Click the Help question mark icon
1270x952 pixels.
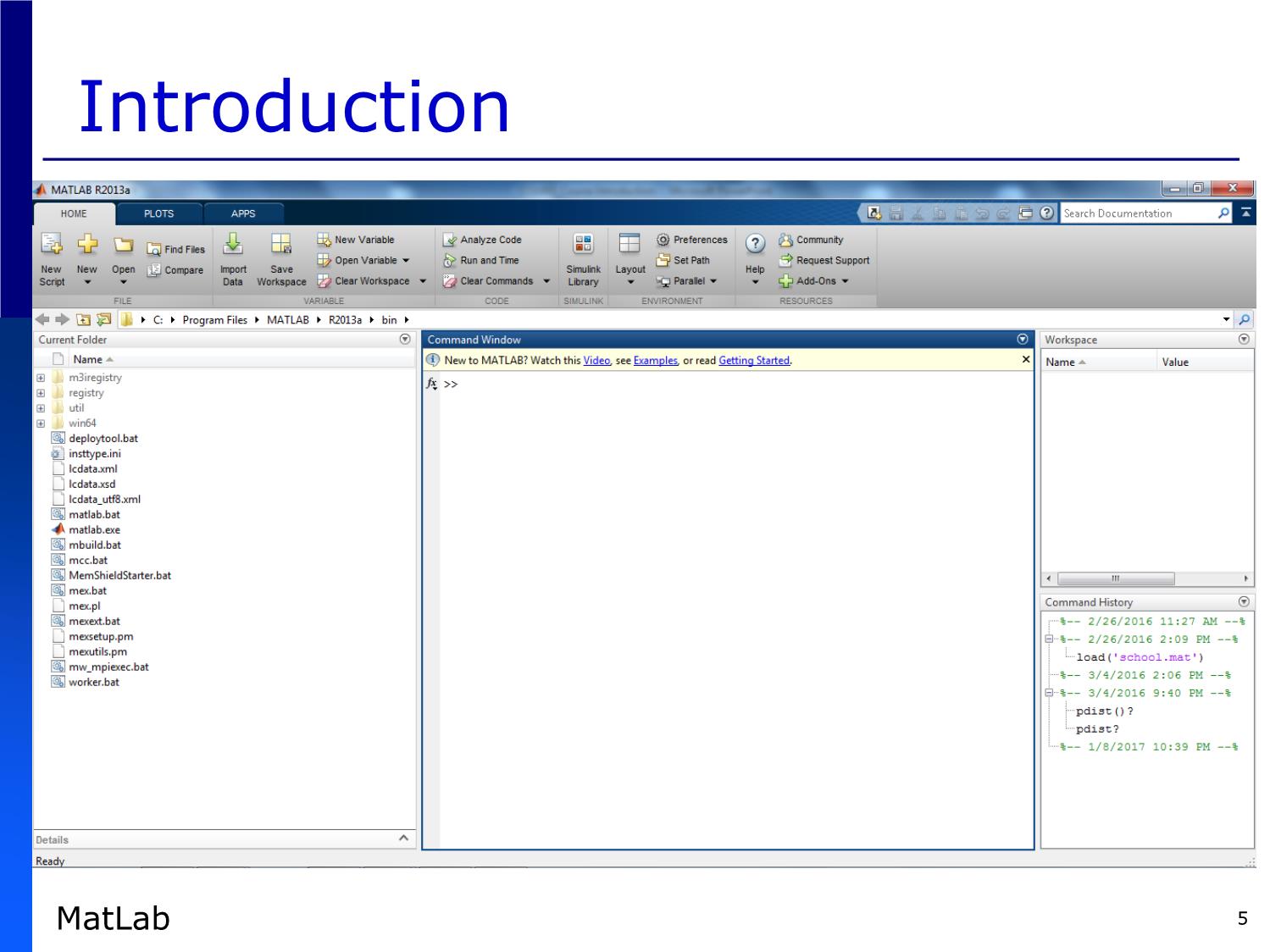click(x=755, y=244)
